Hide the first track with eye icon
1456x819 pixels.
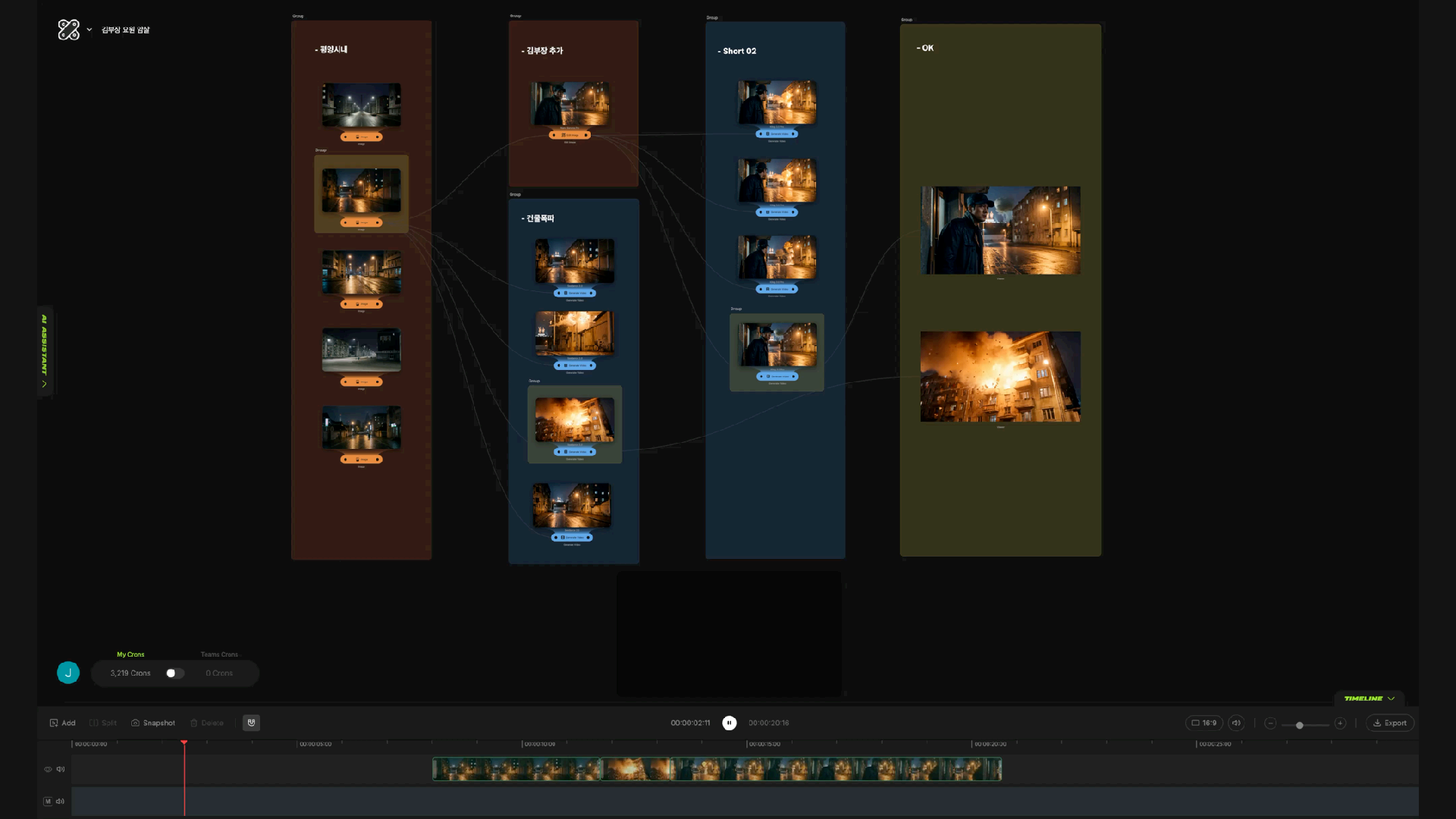(48, 769)
